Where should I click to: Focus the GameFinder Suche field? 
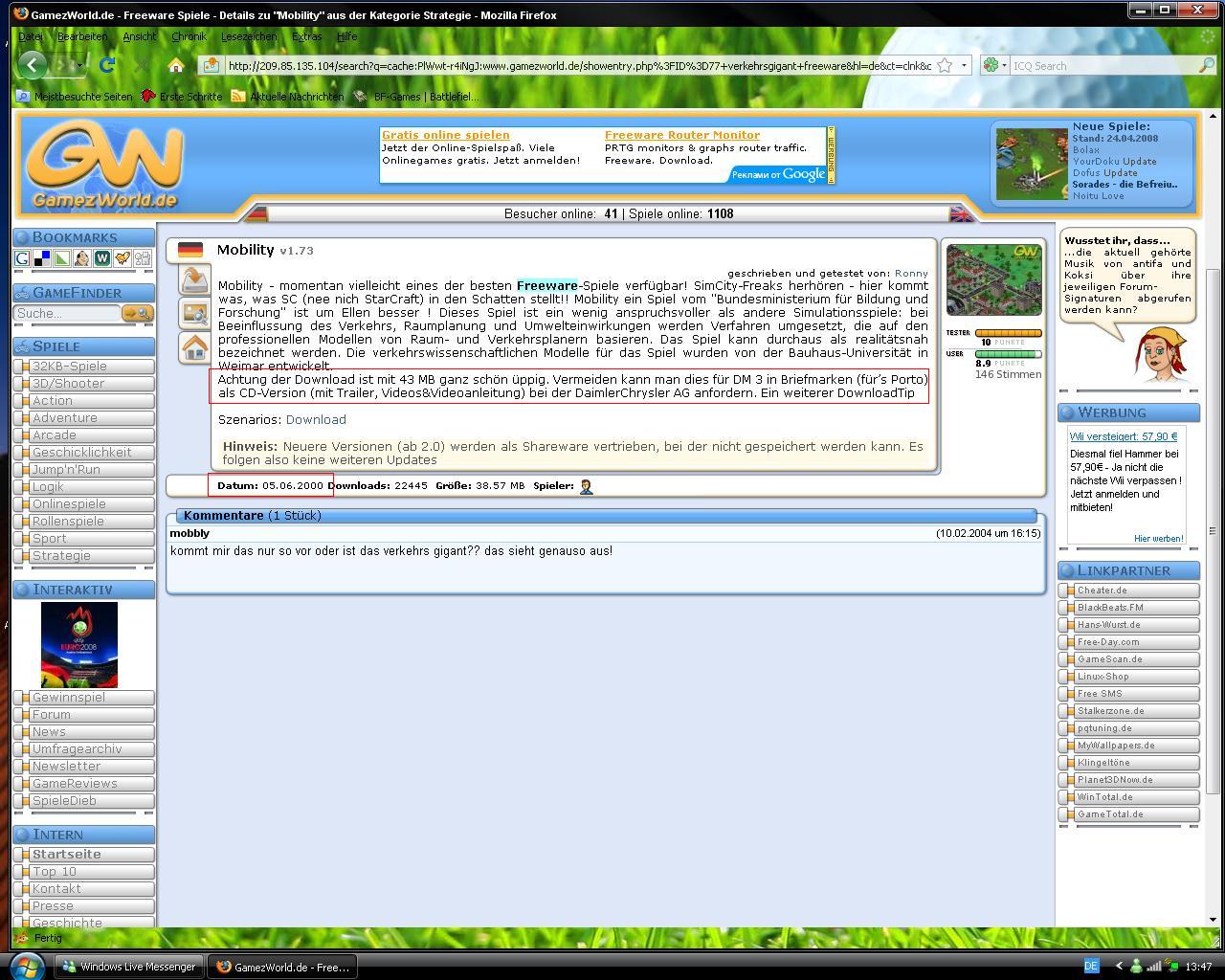point(67,313)
